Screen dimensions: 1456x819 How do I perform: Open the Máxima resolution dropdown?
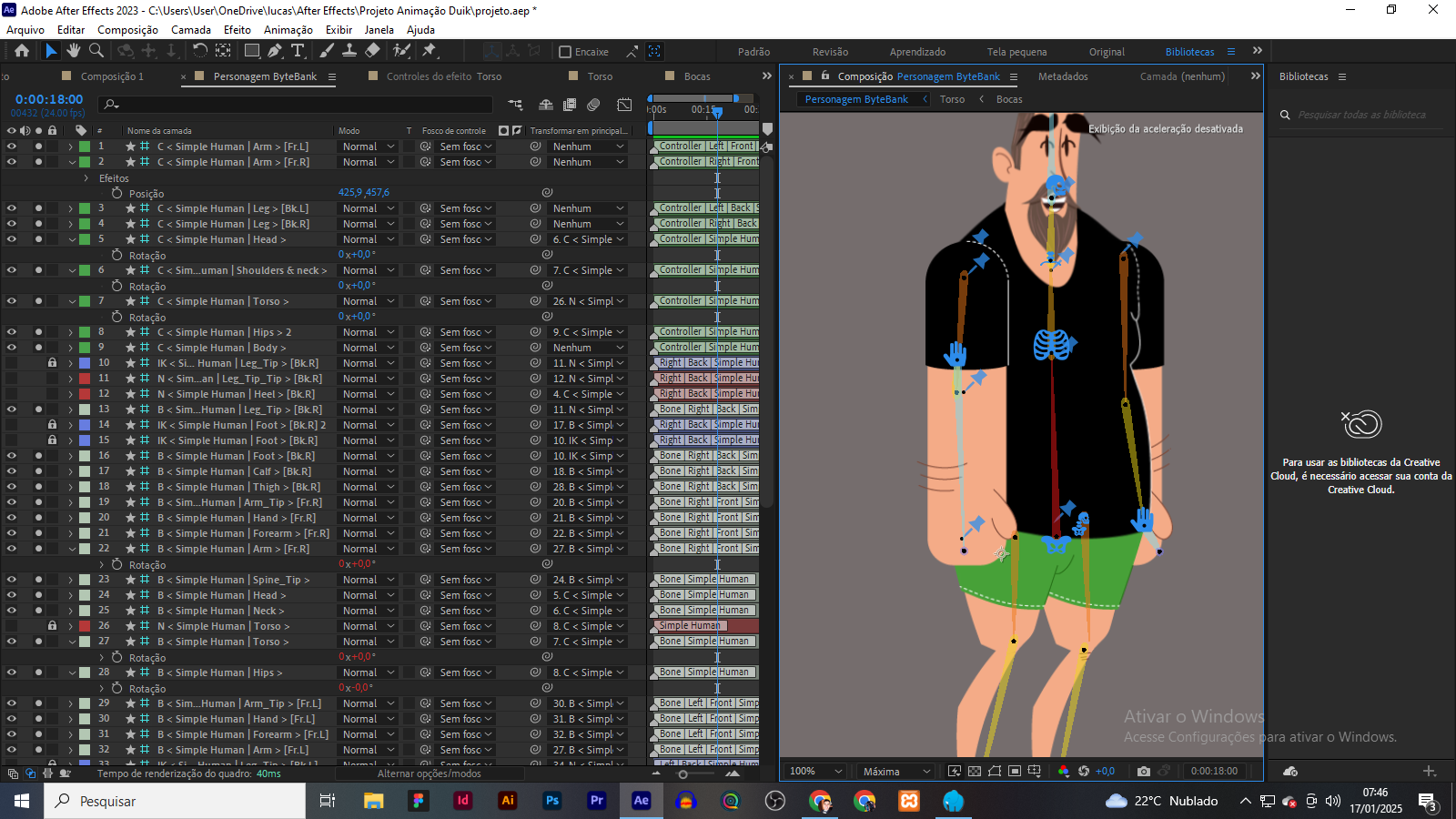click(x=896, y=771)
